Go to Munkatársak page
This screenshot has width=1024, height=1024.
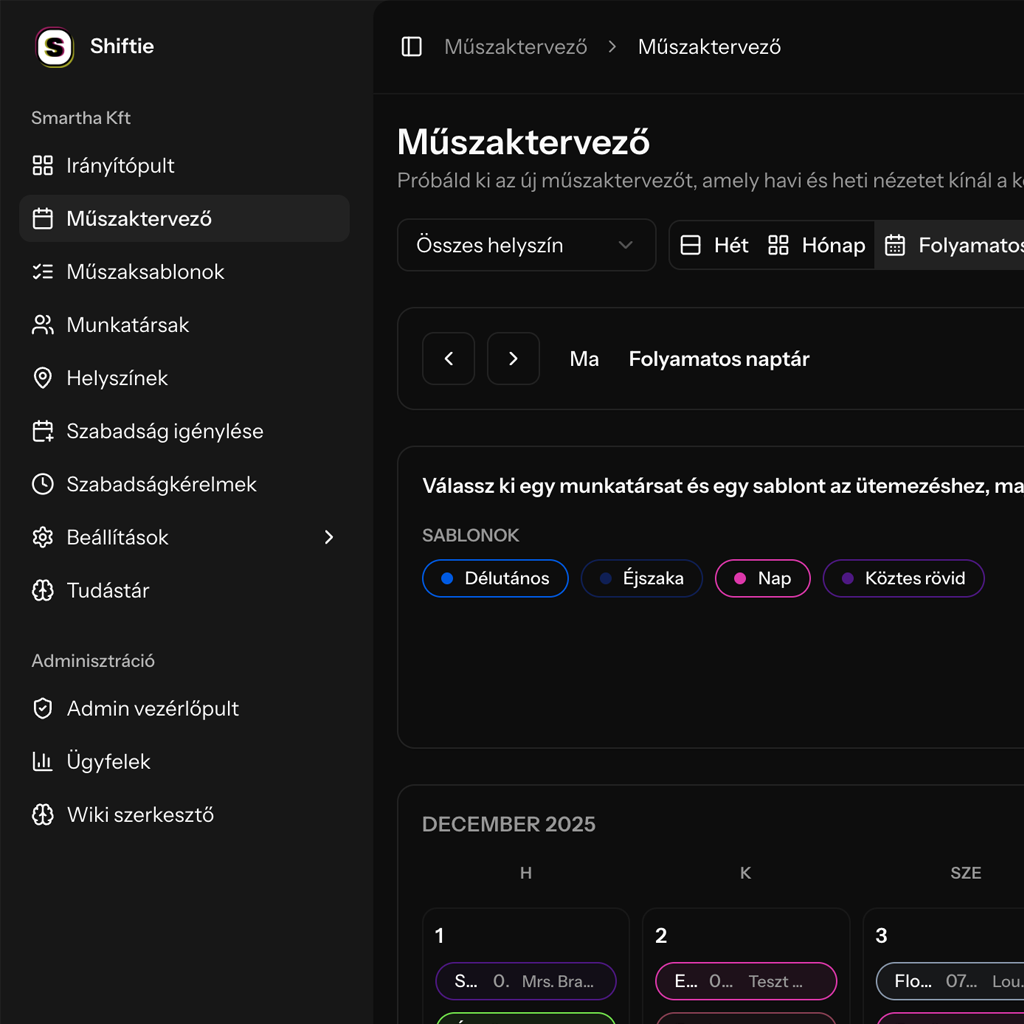pyautogui.click(x=127, y=325)
